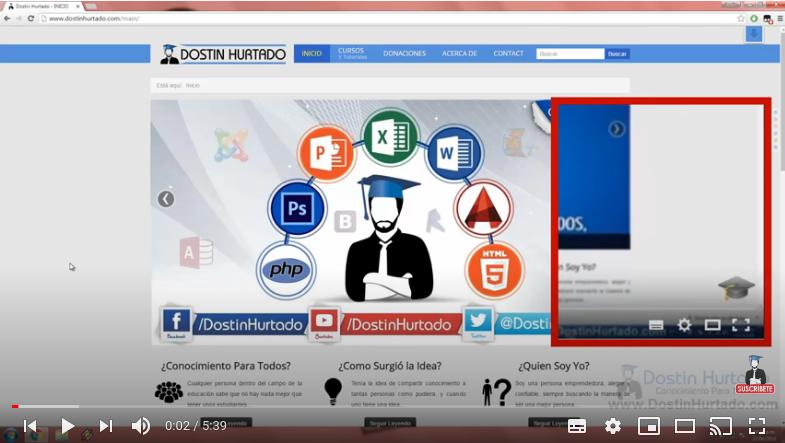Click the php logo circle
Image resolution: width=785 pixels, height=443 pixels.
286,270
